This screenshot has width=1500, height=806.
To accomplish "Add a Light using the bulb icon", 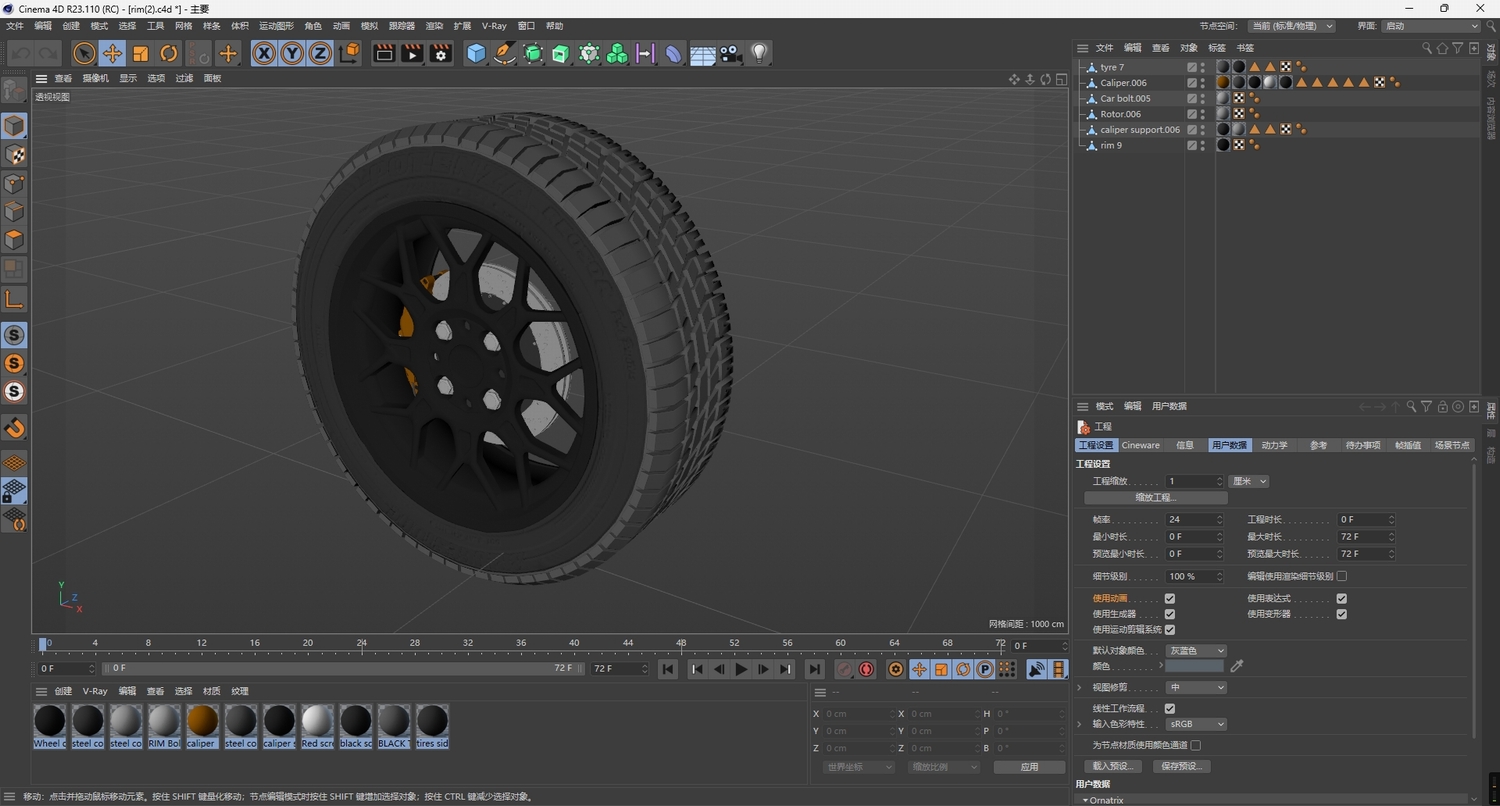I will pyautogui.click(x=757, y=53).
